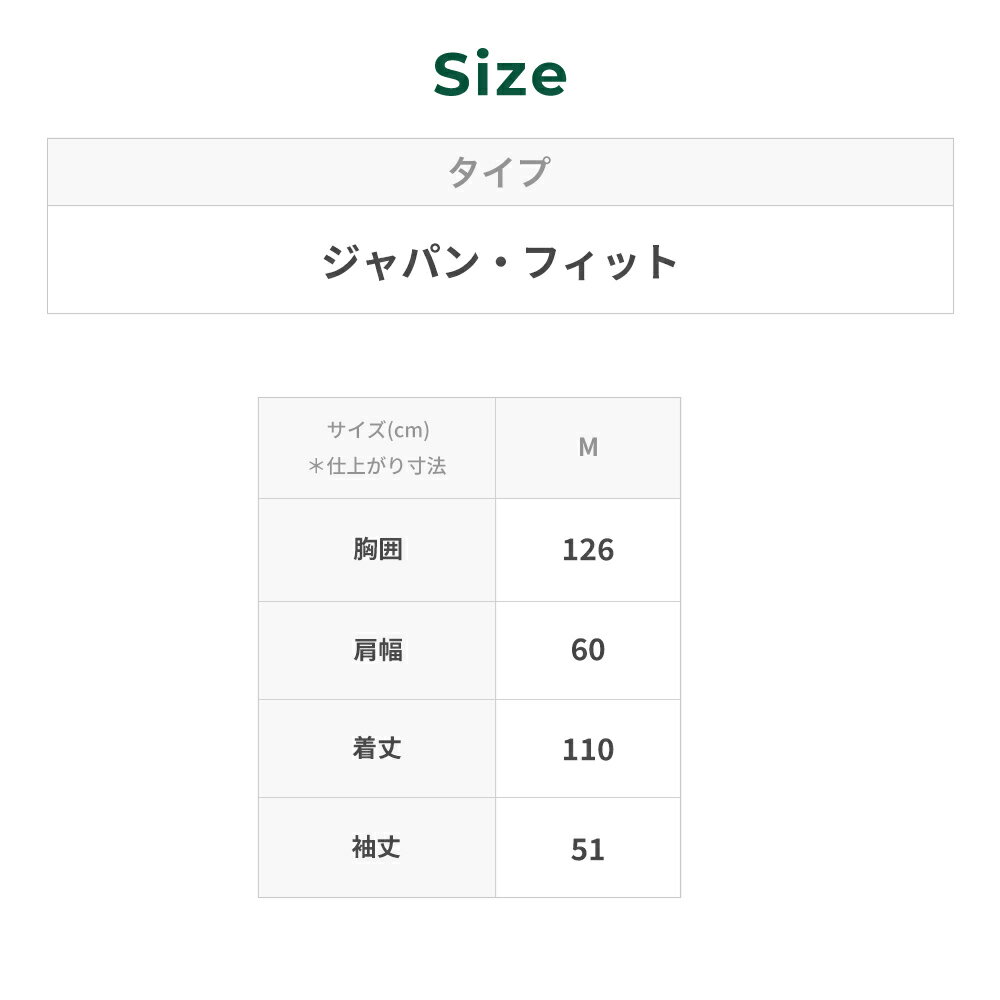Click the 胸囲 row label
1000x1000 pixels.
pos(377,549)
